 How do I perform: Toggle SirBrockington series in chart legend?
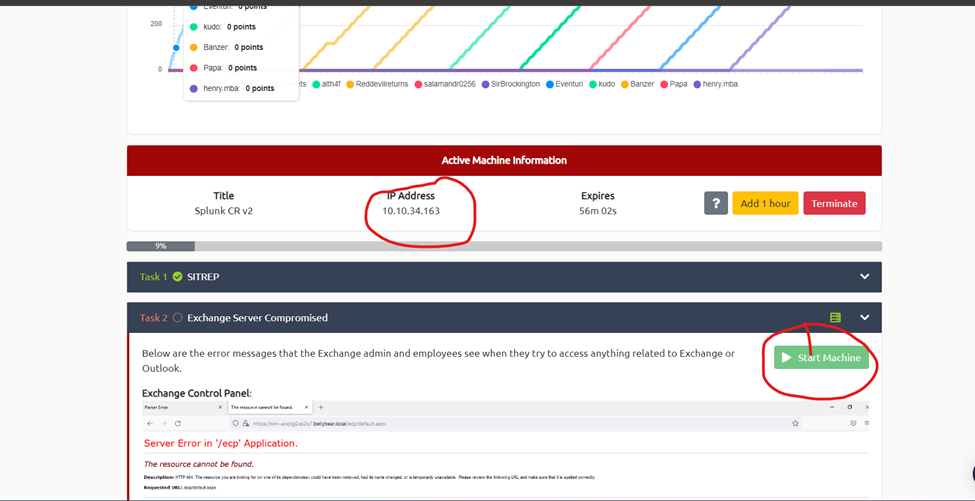pos(511,84)
